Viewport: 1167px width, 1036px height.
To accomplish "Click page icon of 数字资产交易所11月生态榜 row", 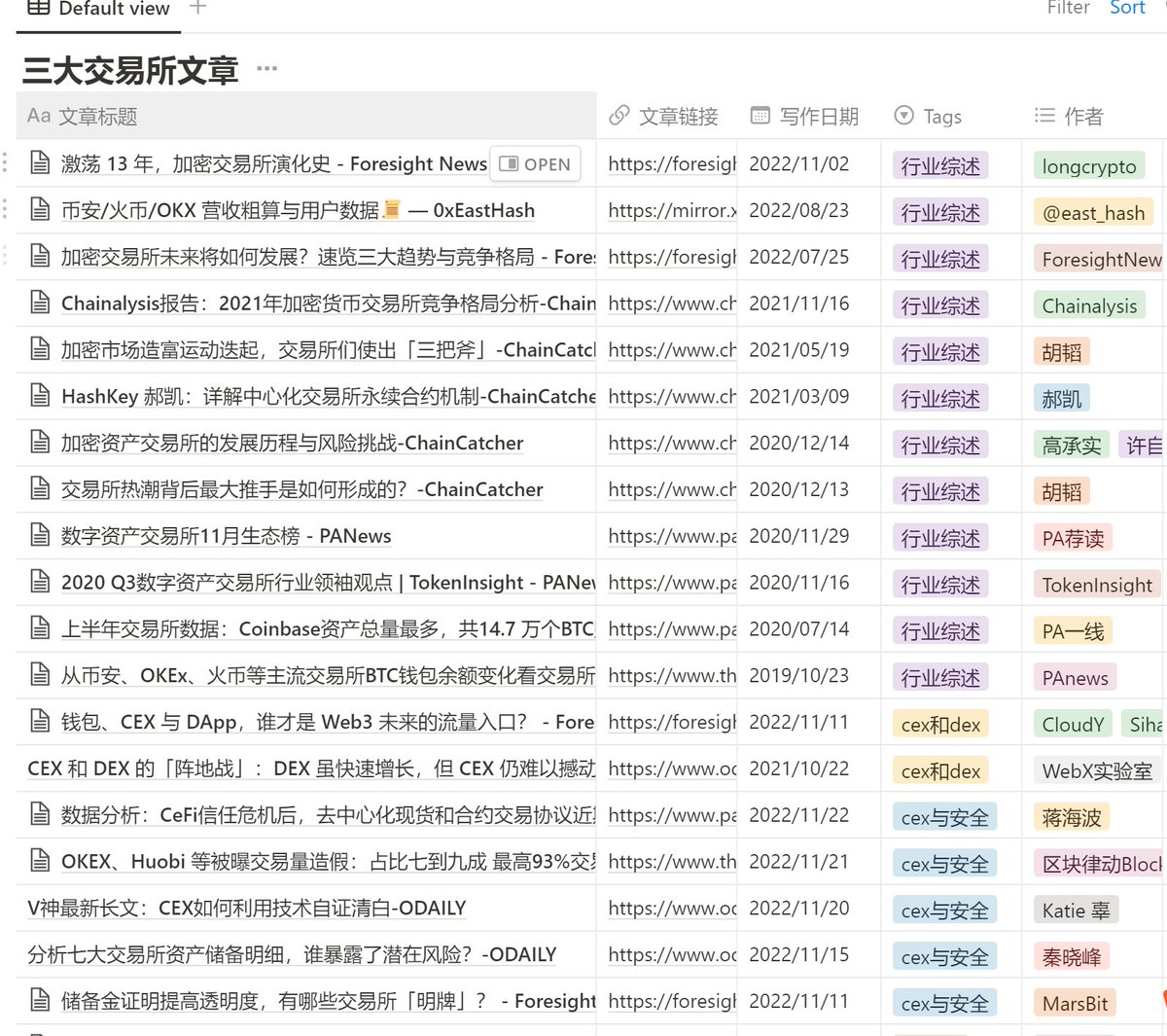I will point(40,536).
